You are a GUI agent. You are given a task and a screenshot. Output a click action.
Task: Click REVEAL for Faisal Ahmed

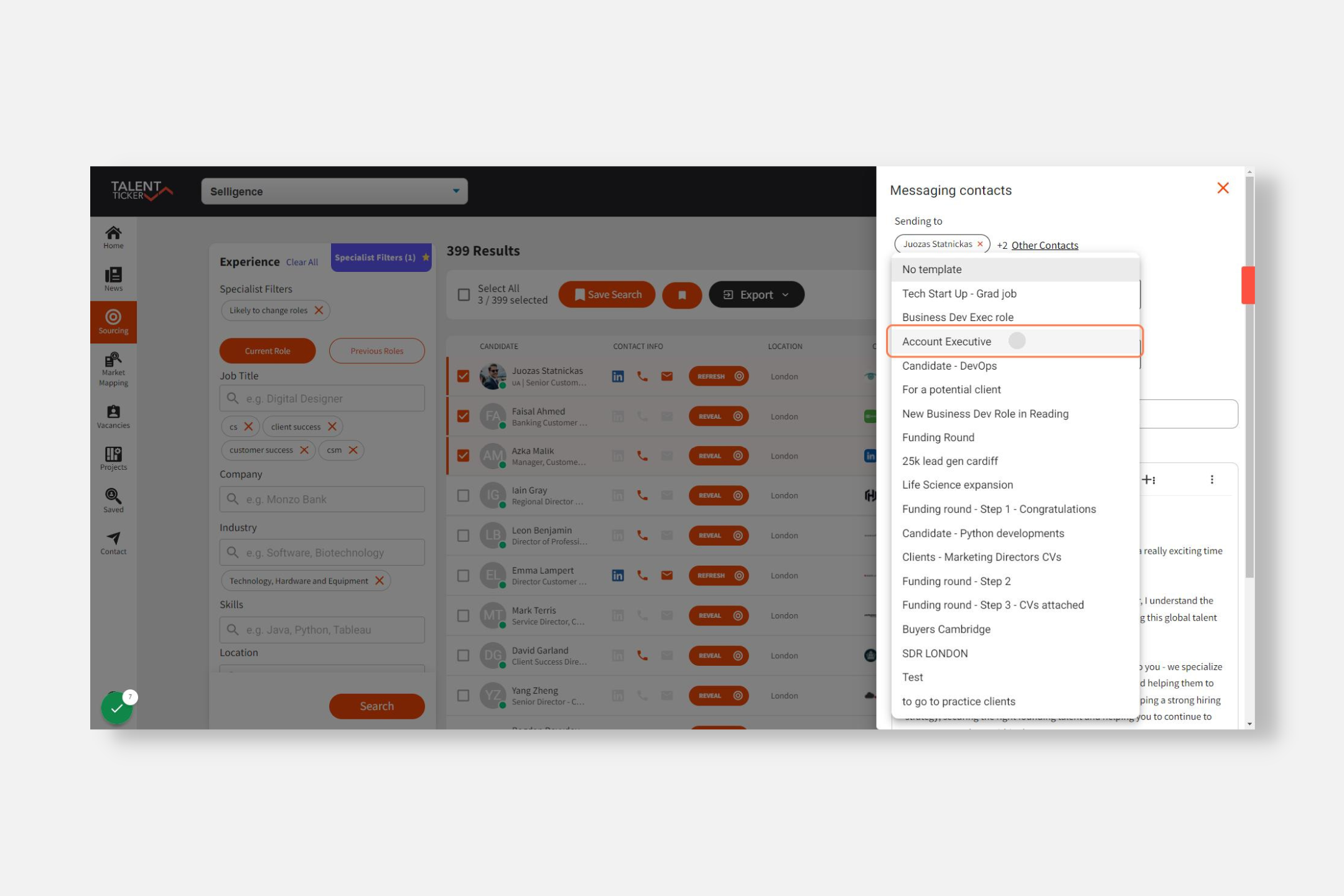(x=718, y=416)
